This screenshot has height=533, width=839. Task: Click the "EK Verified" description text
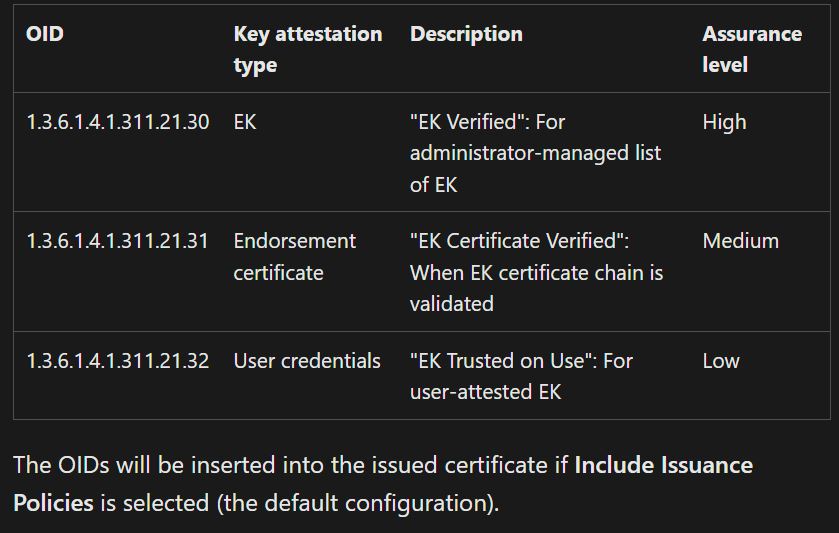point(536,153)
